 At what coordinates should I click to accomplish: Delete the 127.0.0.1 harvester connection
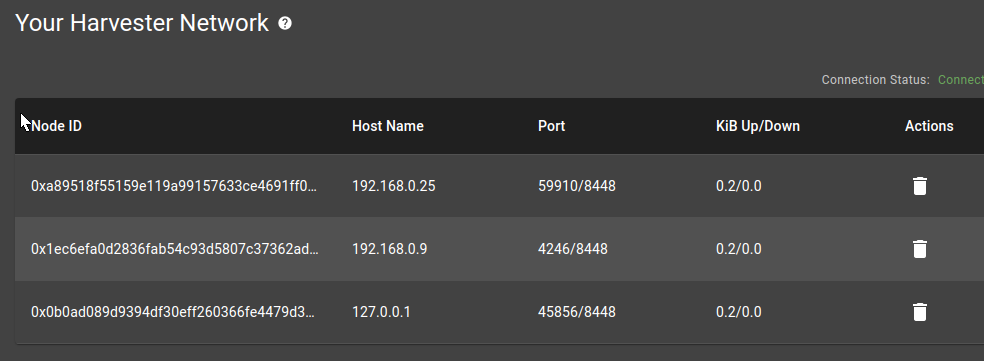coord(919,312)
